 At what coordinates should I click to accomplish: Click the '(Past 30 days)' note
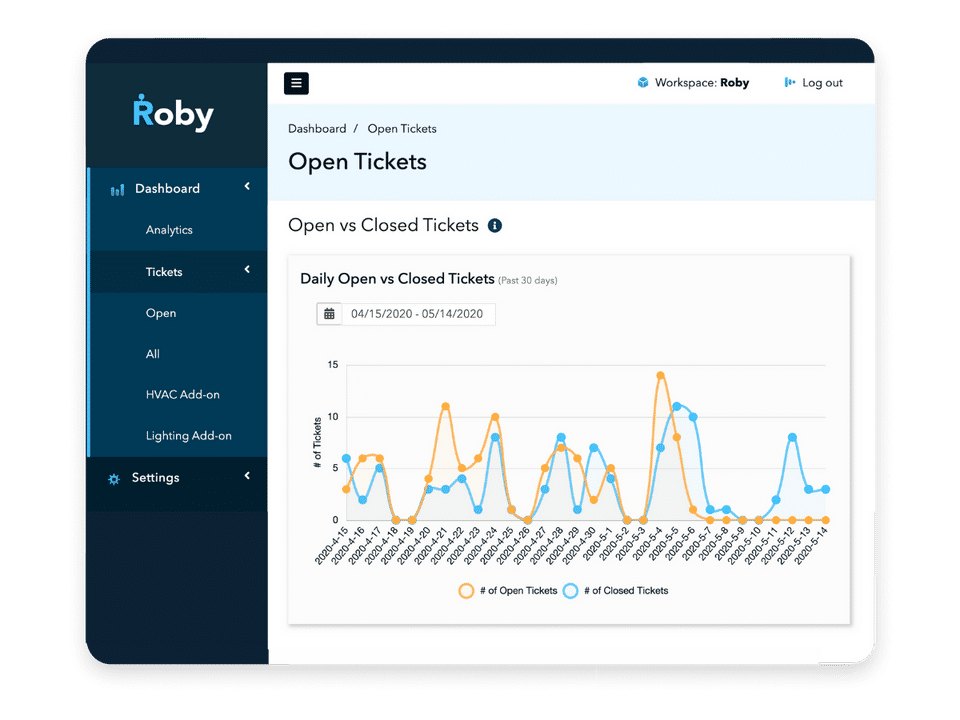(528, 280)
